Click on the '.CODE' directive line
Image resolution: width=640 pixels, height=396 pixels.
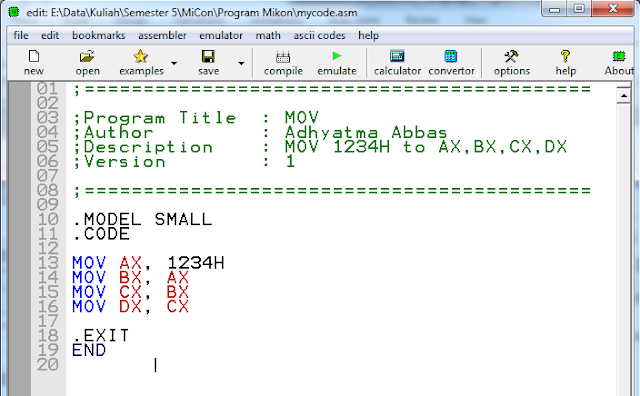(101, 234)
